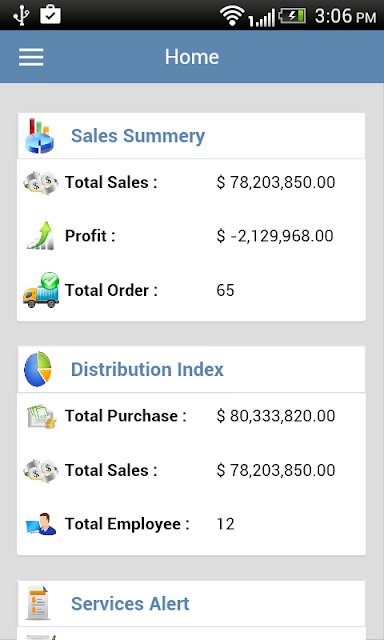Tap the Services Alert document icon
Screen dimensions: 384x640
pyautogui.click(x=38, y=603)
